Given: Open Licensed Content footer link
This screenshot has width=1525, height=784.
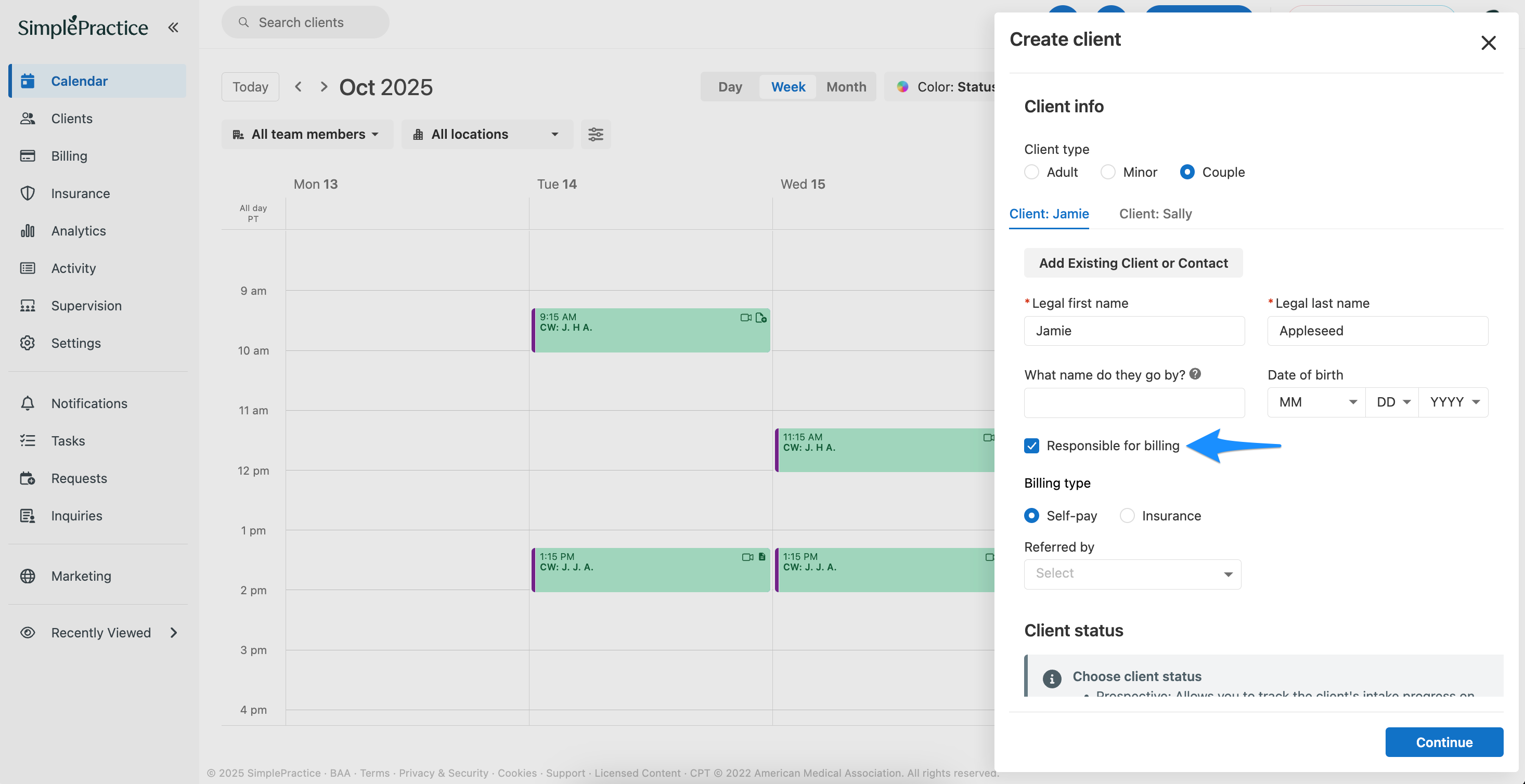Looking at the screenshot, I should pos(638,773).
